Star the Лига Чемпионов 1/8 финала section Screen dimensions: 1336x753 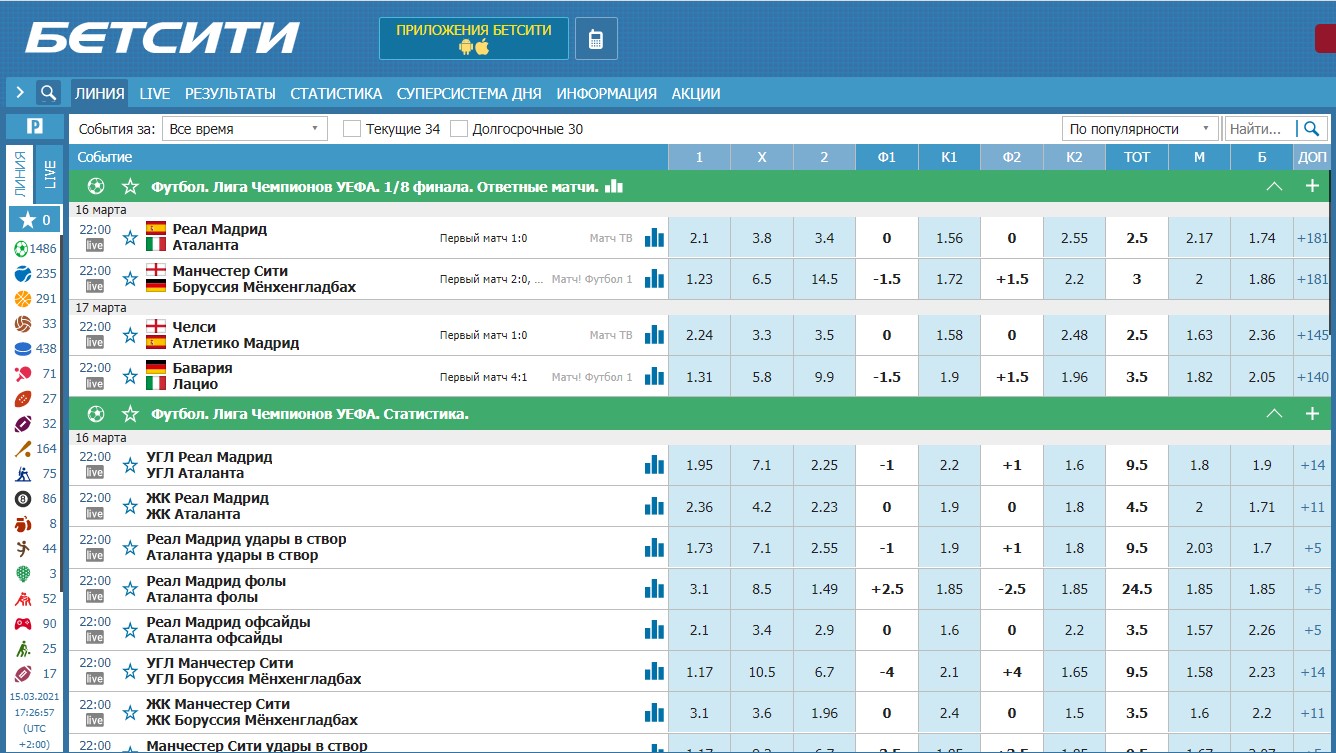point(130,186)
